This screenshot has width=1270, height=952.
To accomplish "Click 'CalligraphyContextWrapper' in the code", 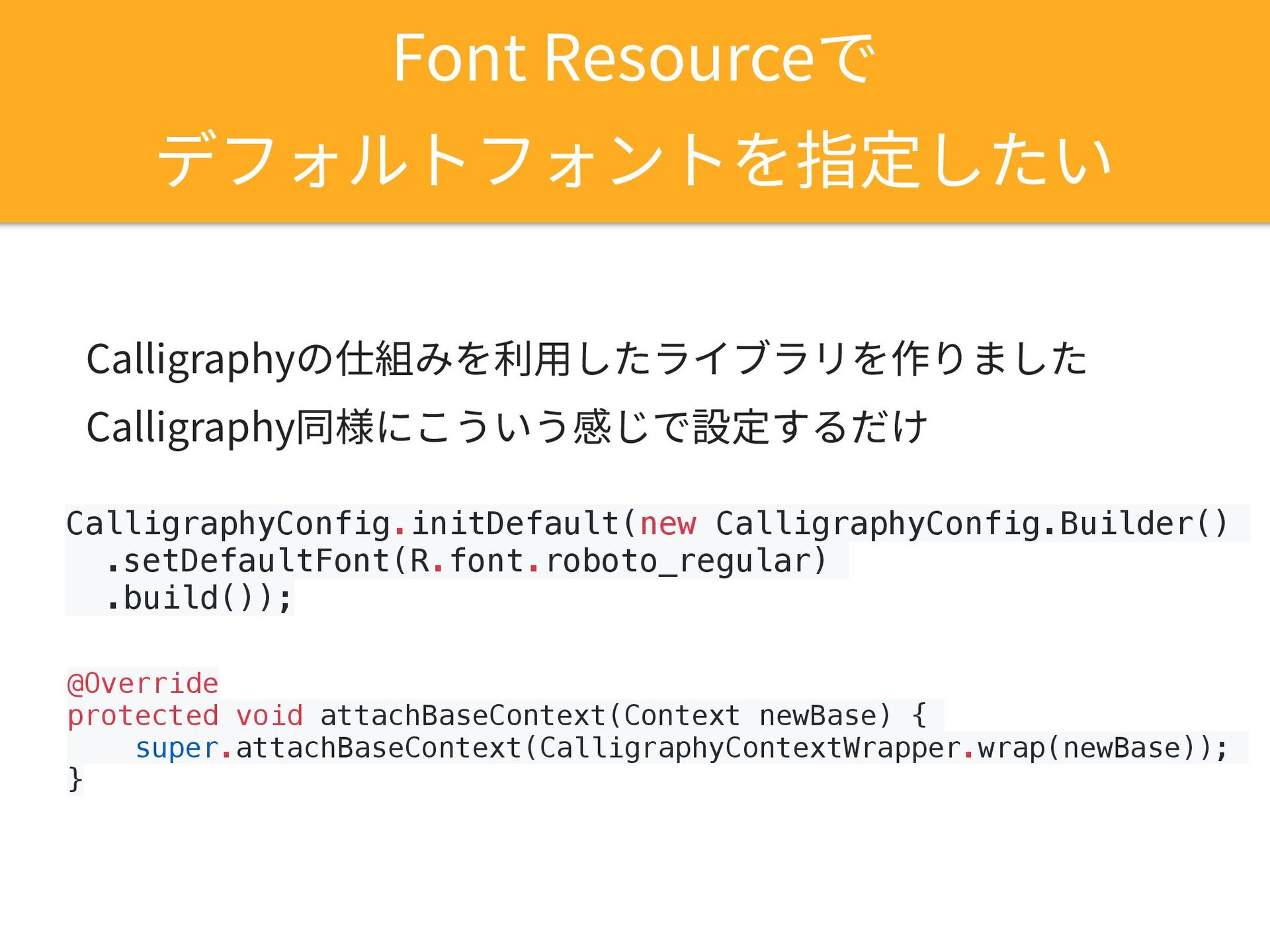I will tap(750, 748).
